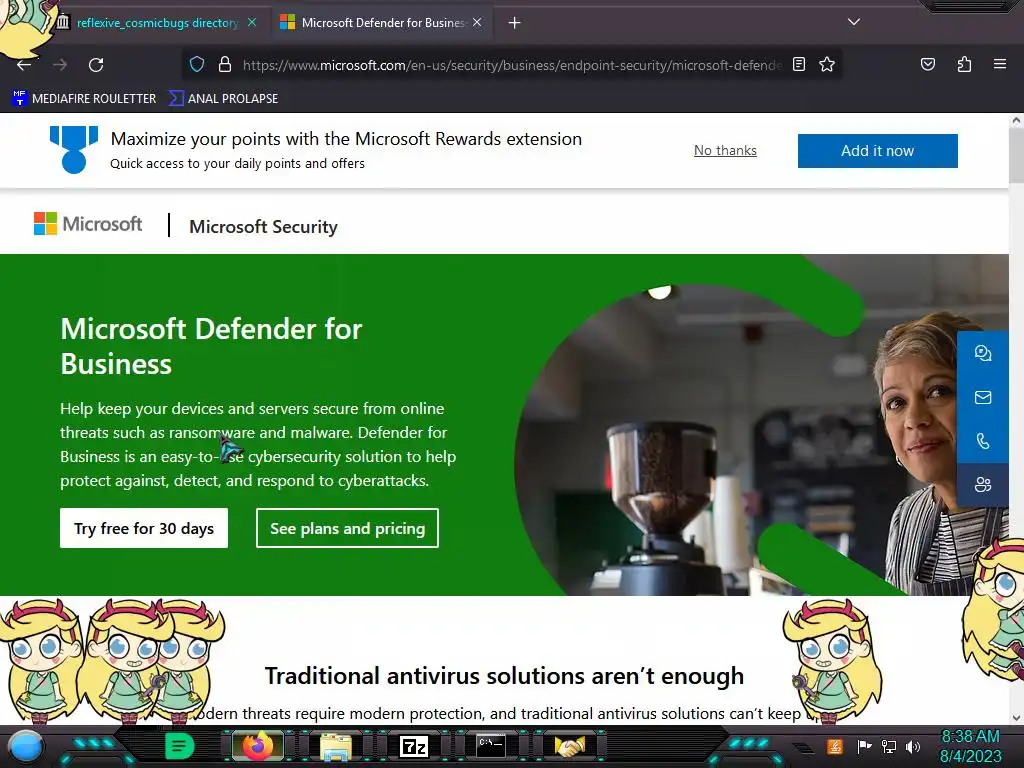
Task: Click See plans and pricing button
Action: coord(347,528)
